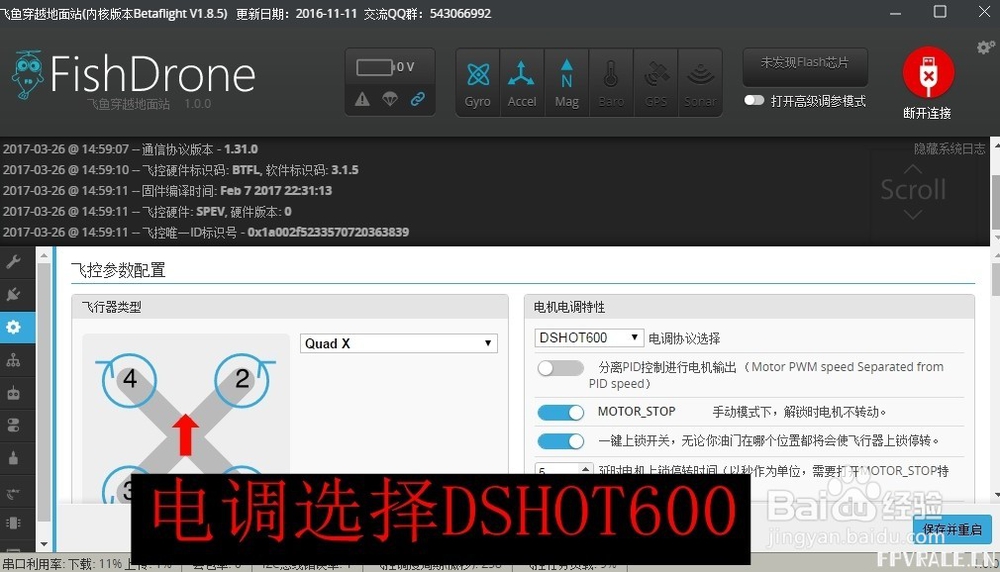Image resolution: width=1000 pixels, height=572 pixels.
Task: Click the Sonar sensor indicator
Action: pos(700,84)
